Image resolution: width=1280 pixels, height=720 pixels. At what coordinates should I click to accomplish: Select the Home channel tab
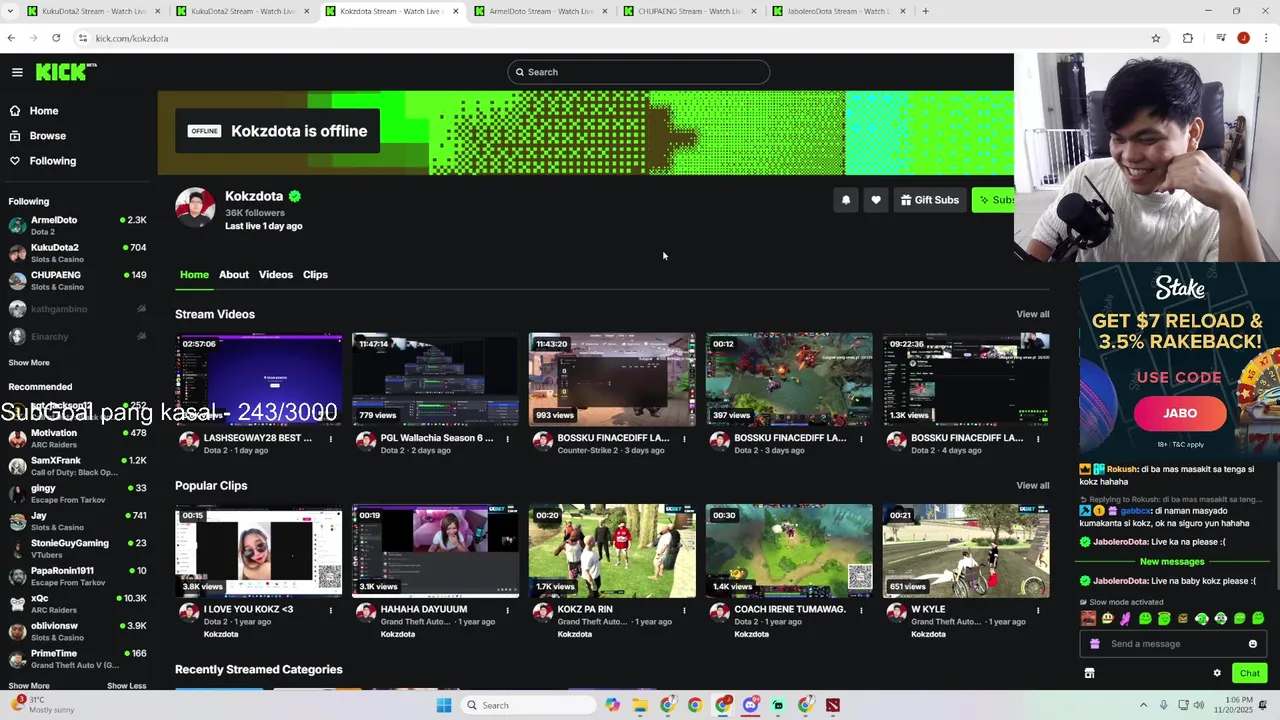click(194, 275)
